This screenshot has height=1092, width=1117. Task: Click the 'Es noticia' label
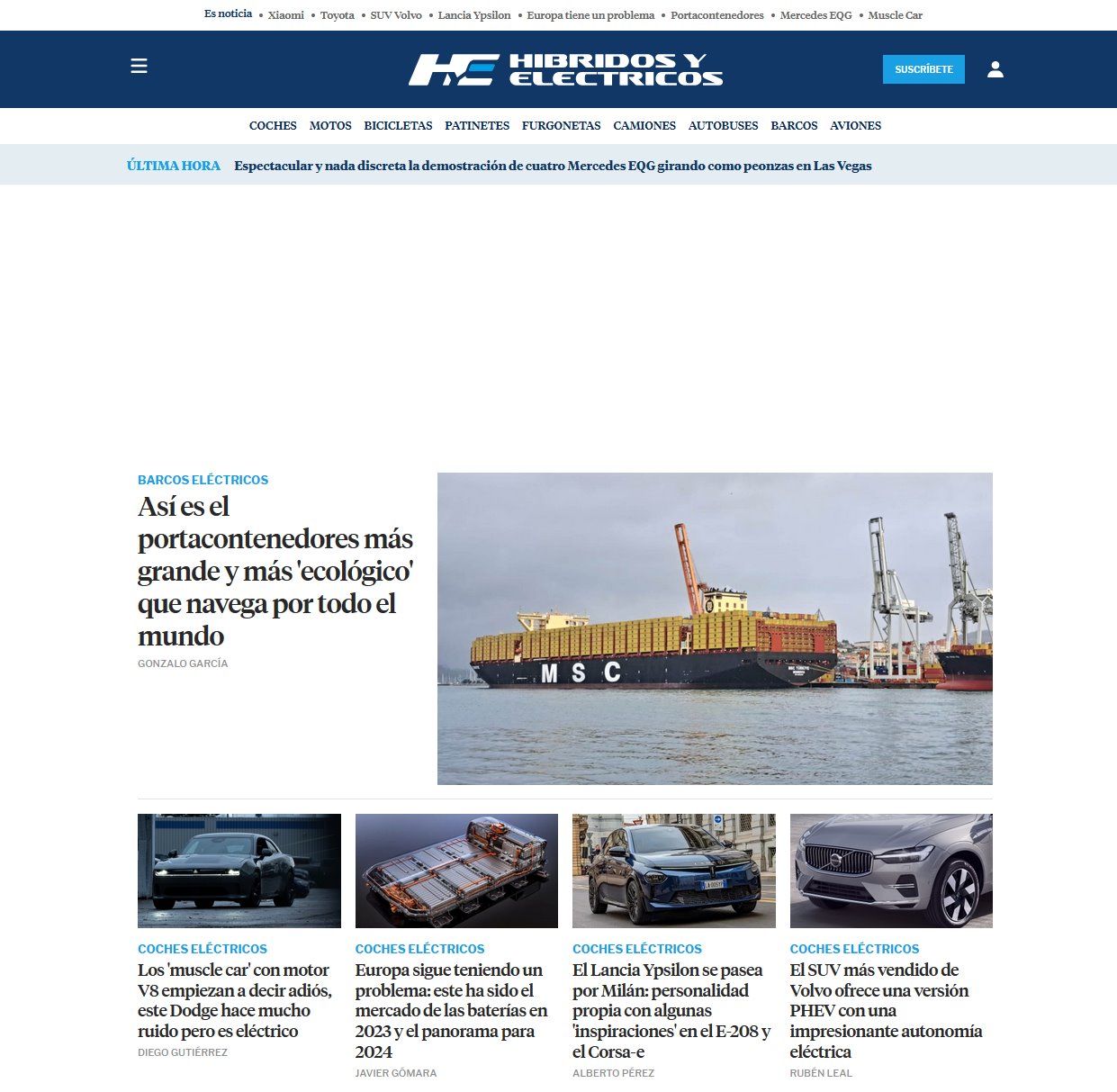click(228, 14)
